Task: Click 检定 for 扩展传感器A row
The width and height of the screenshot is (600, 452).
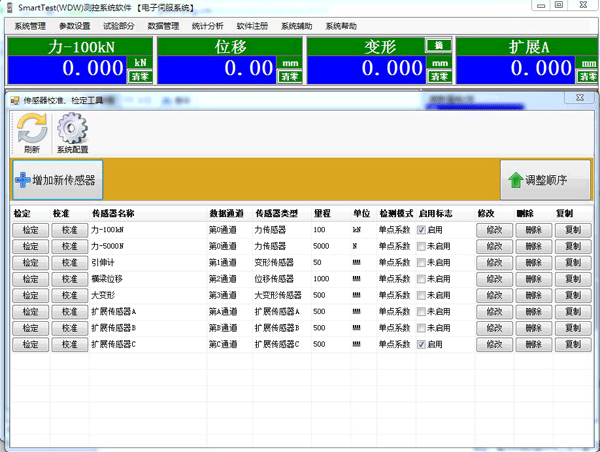Action: click(30, 312)
